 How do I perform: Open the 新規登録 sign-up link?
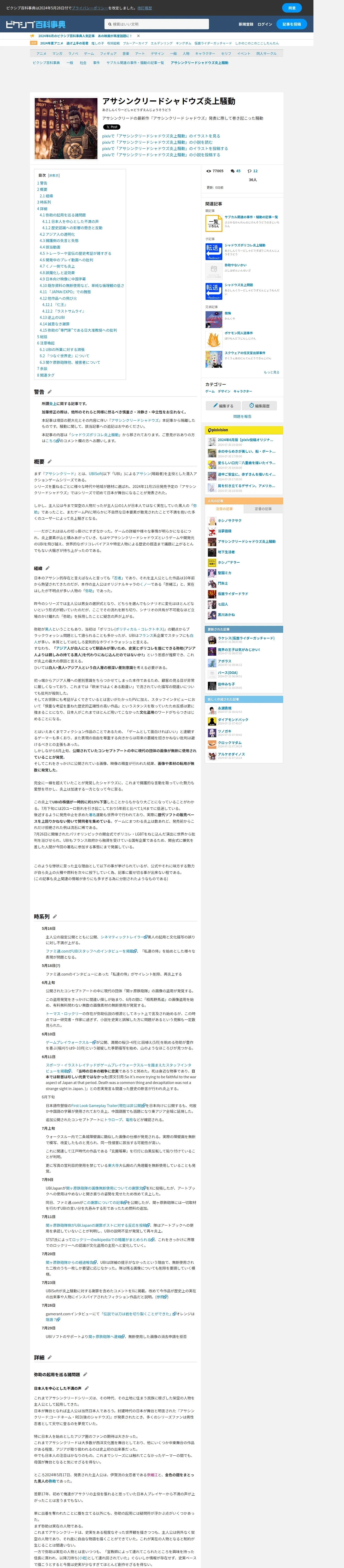tap(246, 24)
